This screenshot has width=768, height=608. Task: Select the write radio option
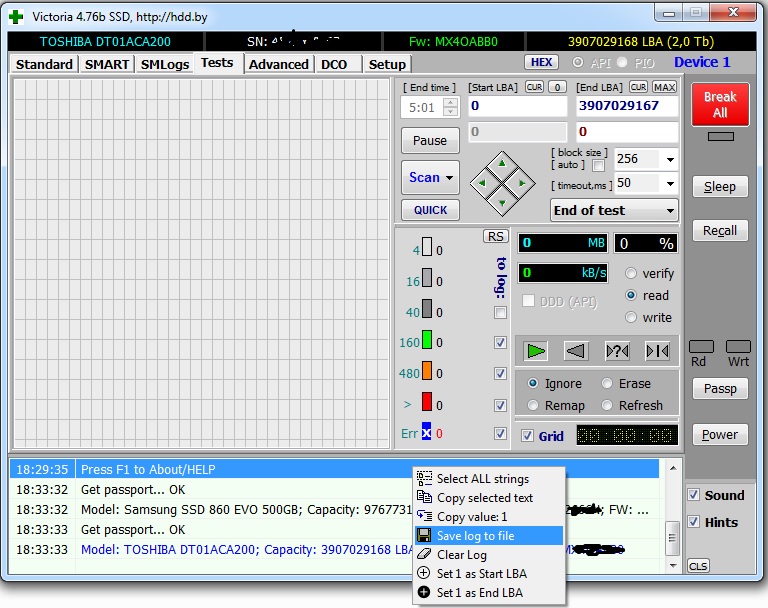coord(631,317)
